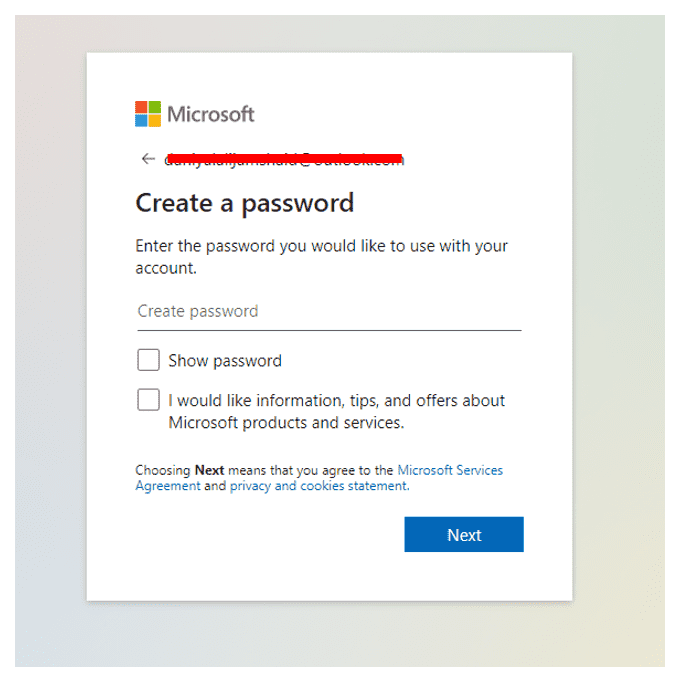The height and width of the screenshot is (678, 682).
Task: Click the redacted email address
Action: [x=285, y=159]
